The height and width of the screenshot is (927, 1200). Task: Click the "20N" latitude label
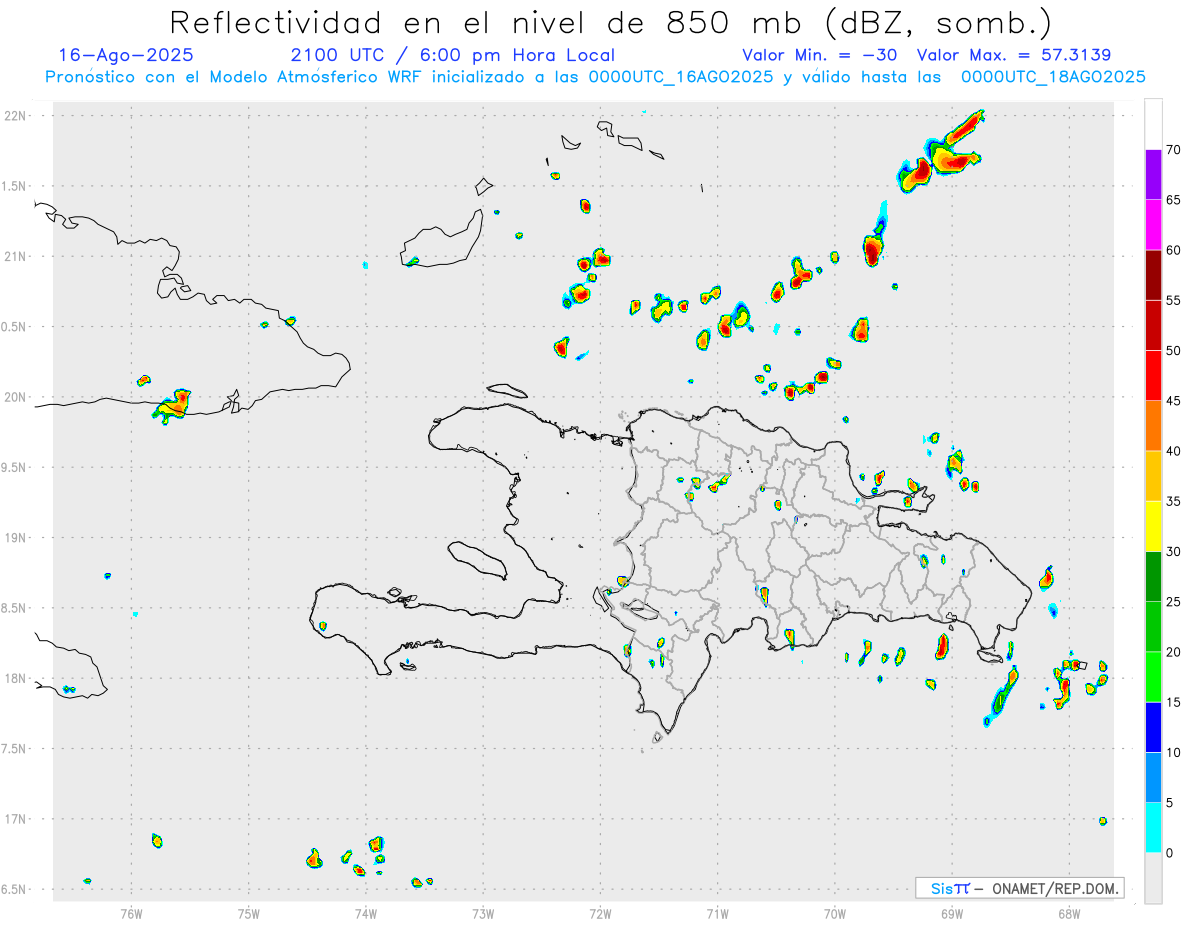click(x=16, y=397)
